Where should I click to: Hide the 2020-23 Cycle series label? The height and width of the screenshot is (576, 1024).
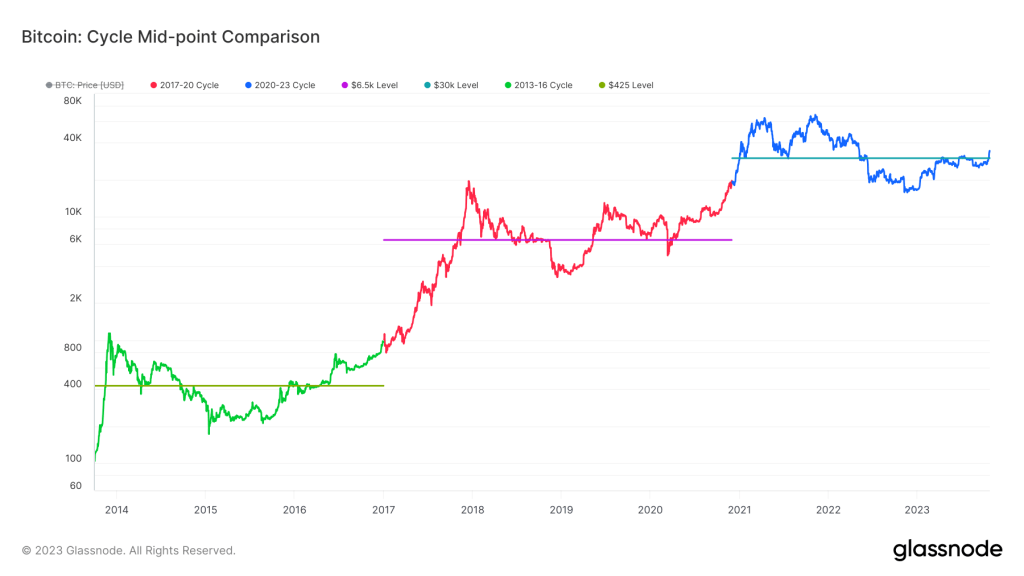point(285,86)
